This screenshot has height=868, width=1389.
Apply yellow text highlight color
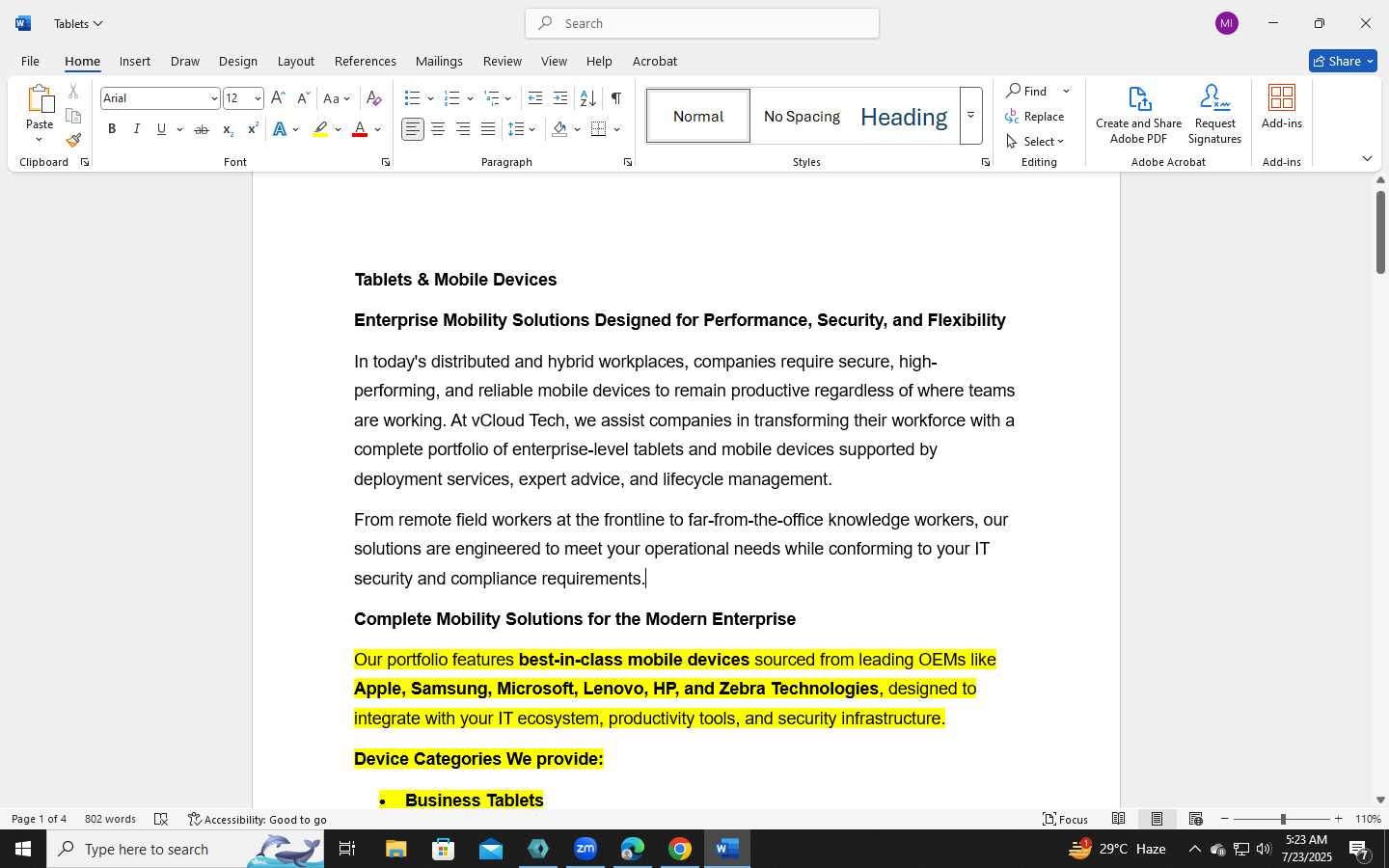(x=320, y=129)
